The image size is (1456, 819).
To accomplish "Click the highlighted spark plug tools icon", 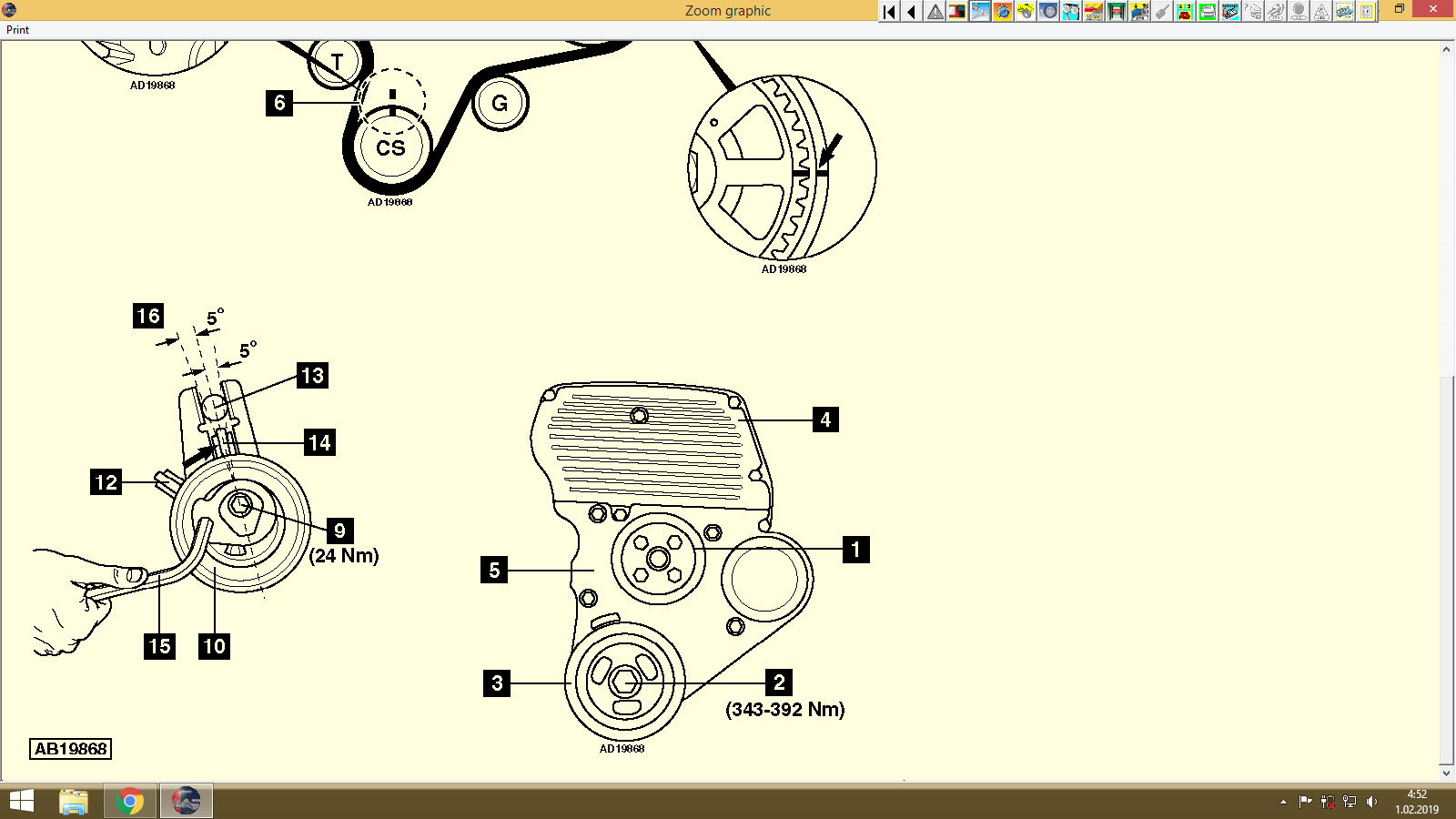I will (980, 12).
